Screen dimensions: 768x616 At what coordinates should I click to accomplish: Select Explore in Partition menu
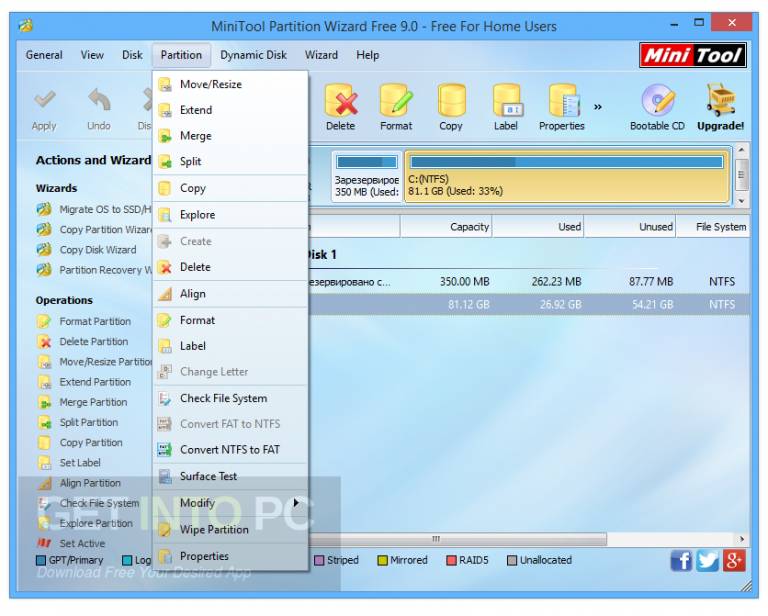[x=230, y=214]
